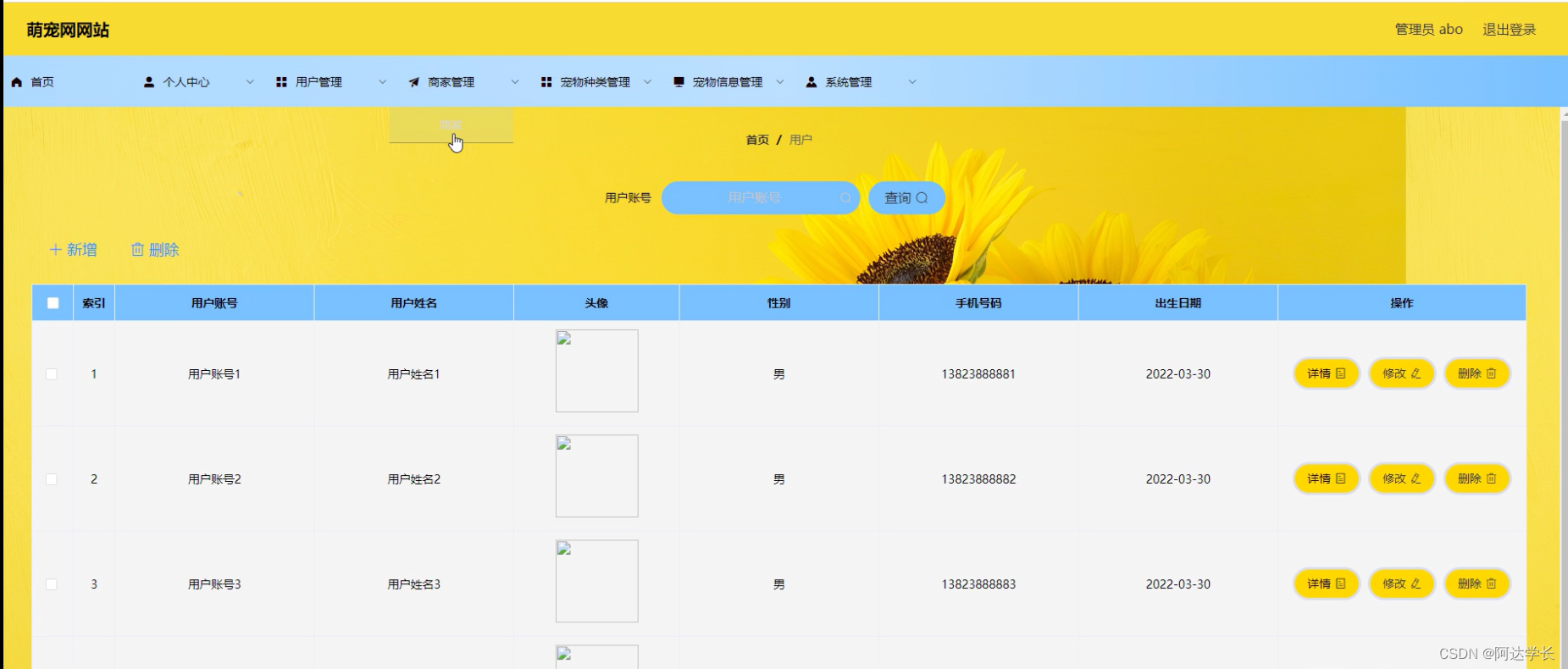Viewport: 1568px width, 669px height.
Task: Click the broken avatar image for 用户账号1
Action: click(597, 371)
